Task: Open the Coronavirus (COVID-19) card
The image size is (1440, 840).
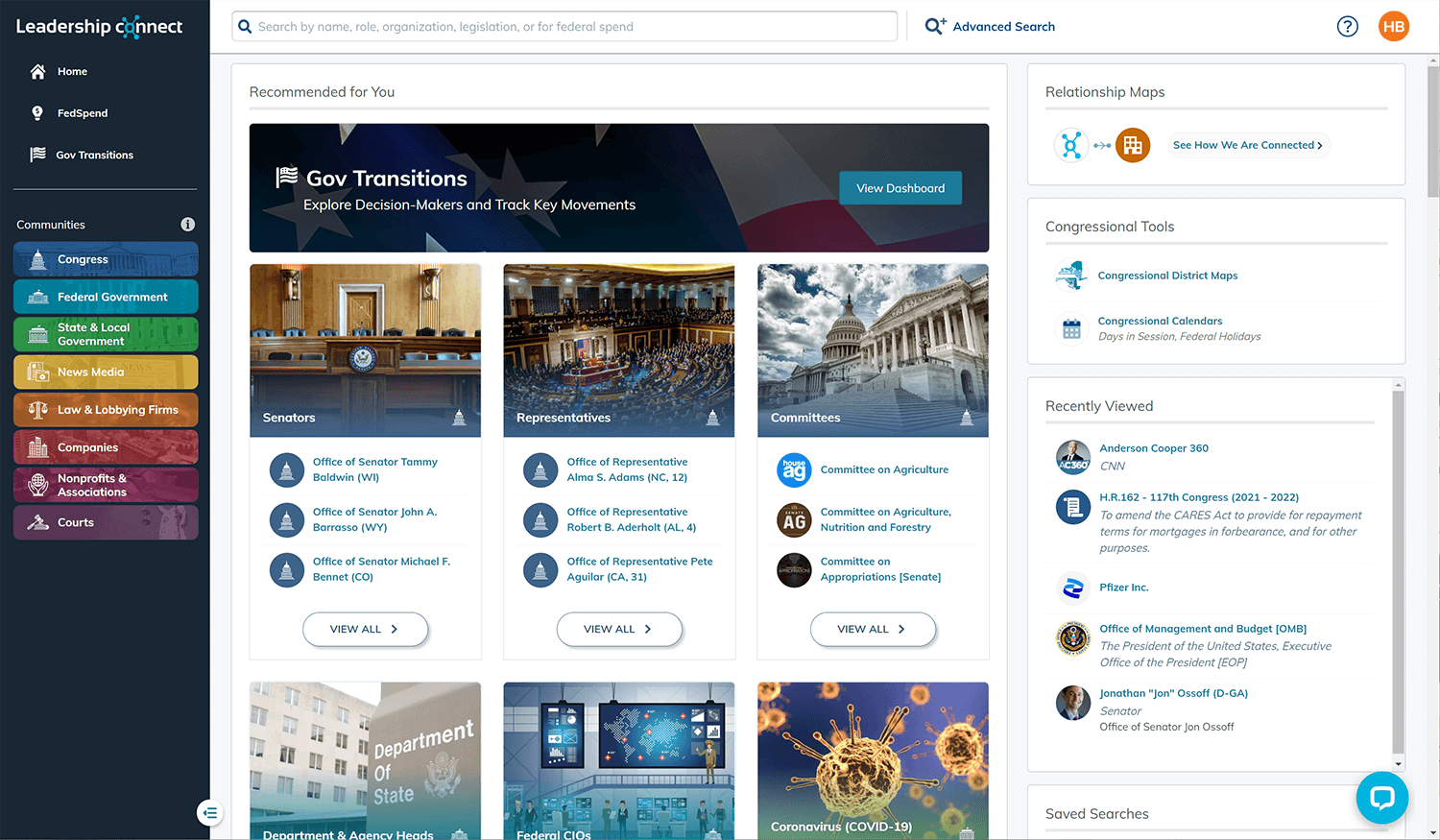Action: [x=873, y=761]
